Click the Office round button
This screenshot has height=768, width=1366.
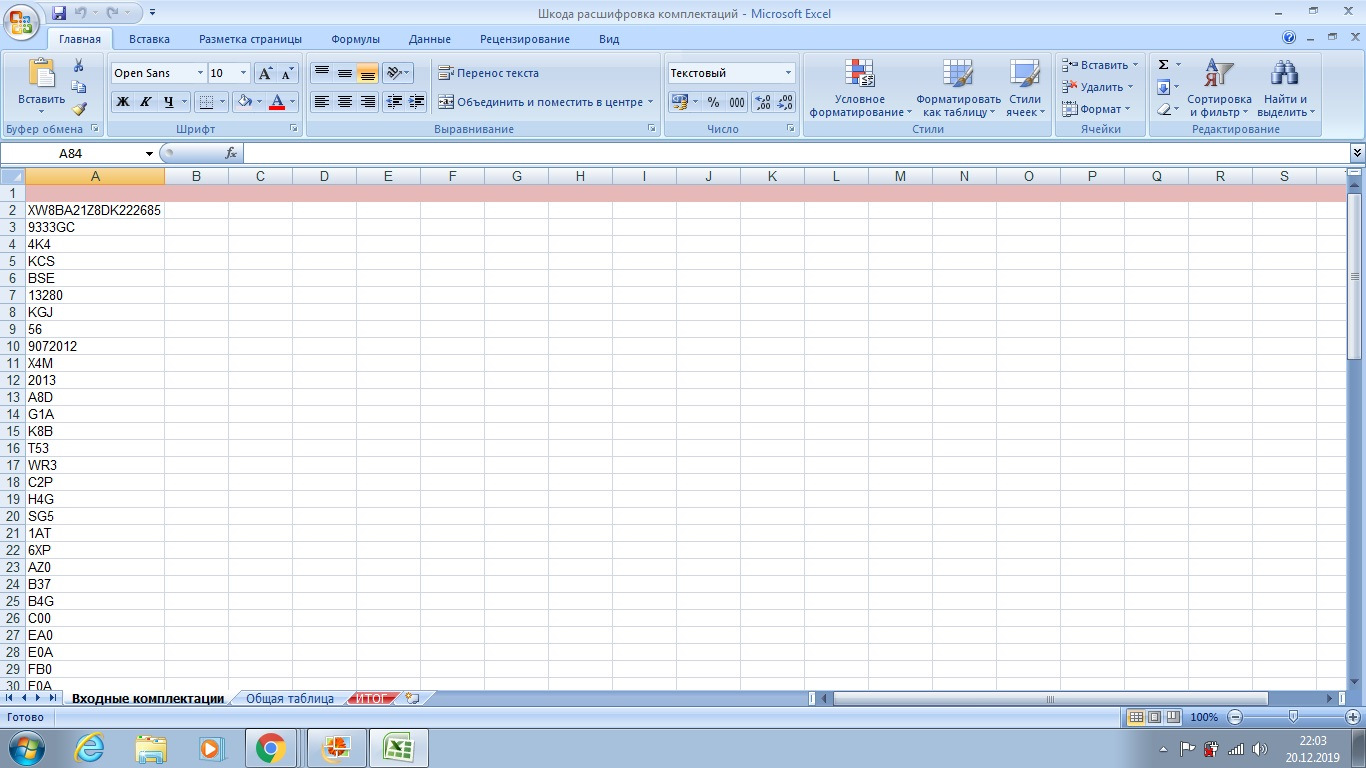(22, 22)
